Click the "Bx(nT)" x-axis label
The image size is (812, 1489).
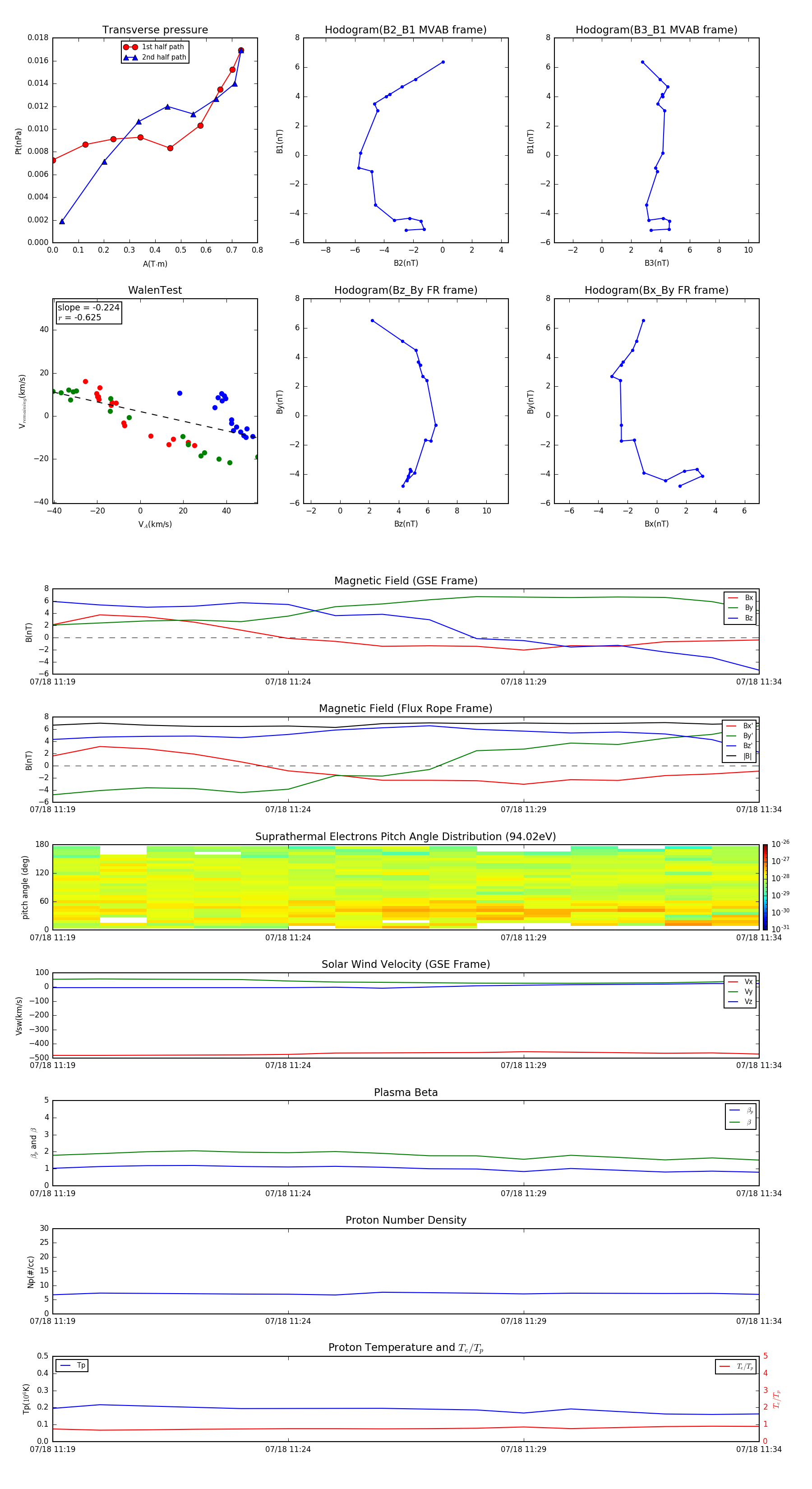(656, 524)
